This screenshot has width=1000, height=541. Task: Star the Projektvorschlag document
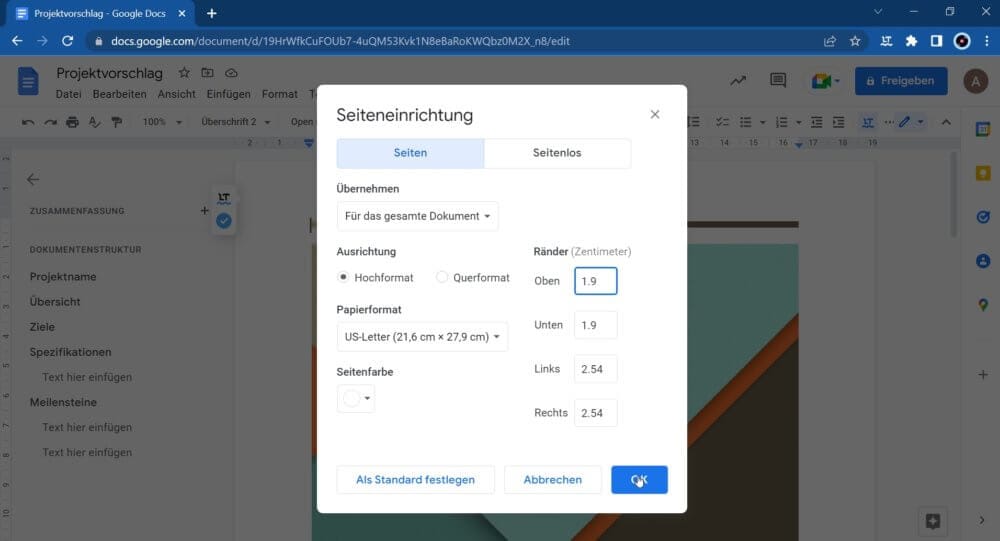coord(184,73)
